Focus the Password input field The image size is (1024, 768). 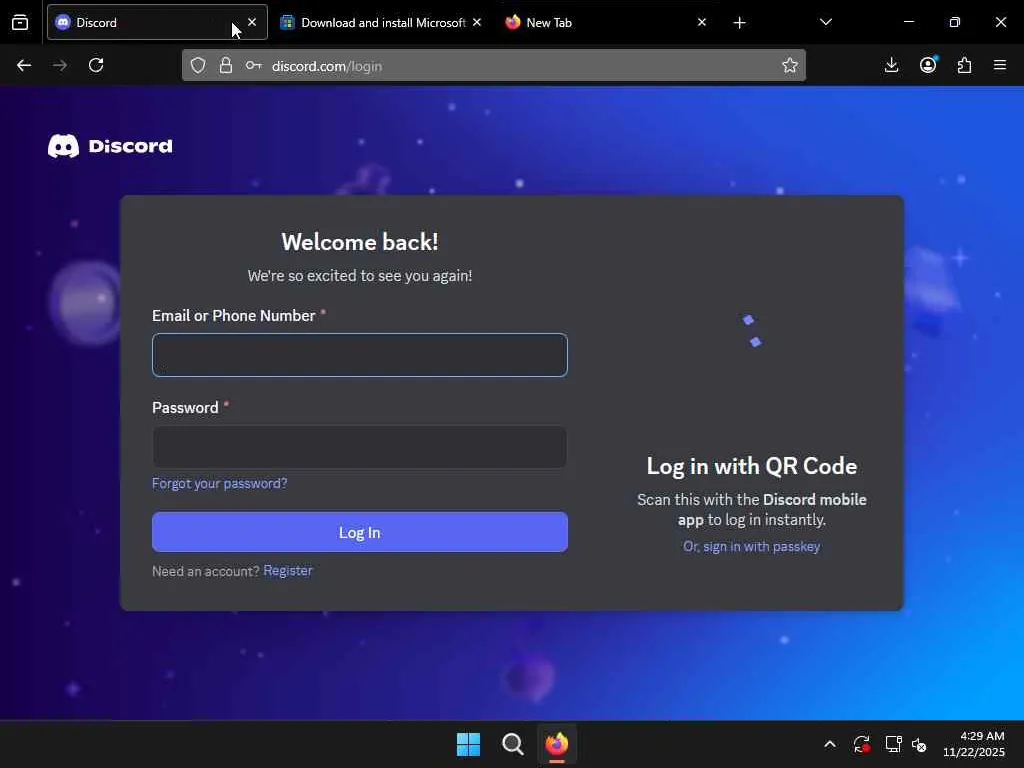tap(360, 447)
